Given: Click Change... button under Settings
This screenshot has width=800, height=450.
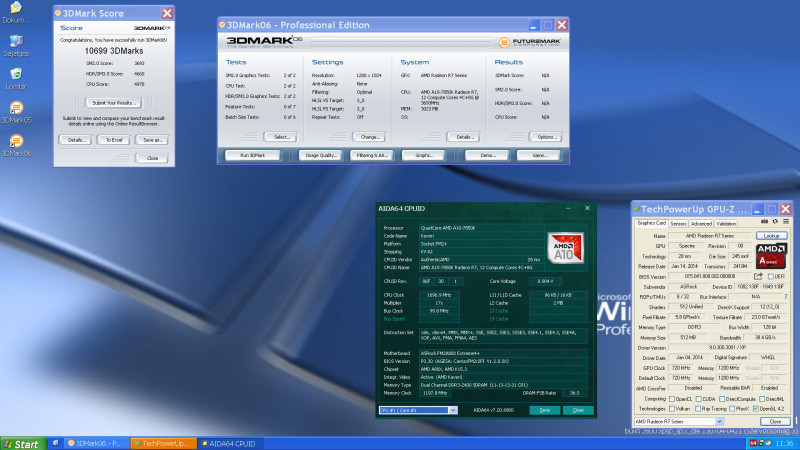Looking at the screenshot, I should [x=369, y=137].
